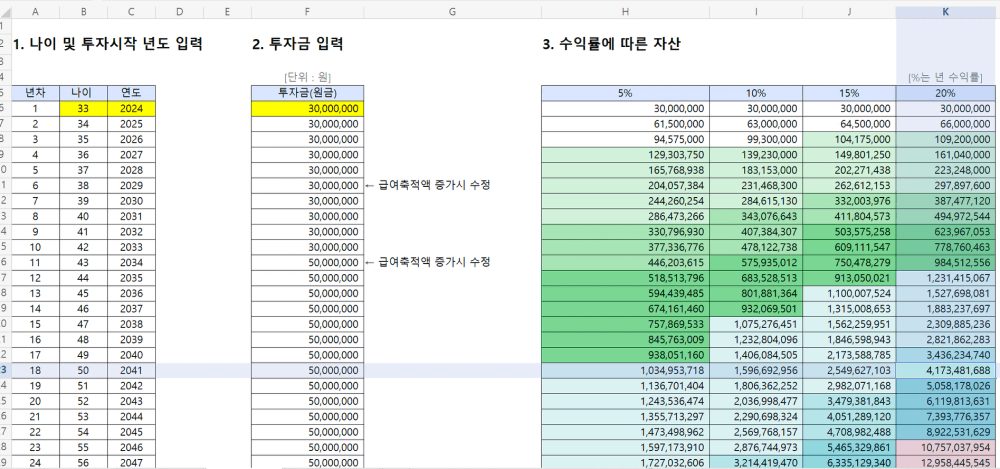
Task: Click year cell 2041
Action: [131, 370]
